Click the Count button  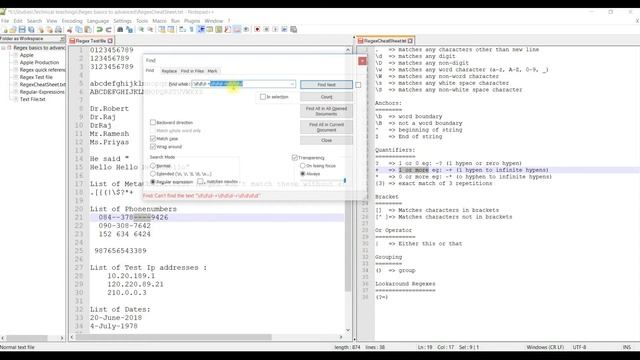tap(327, 97)
